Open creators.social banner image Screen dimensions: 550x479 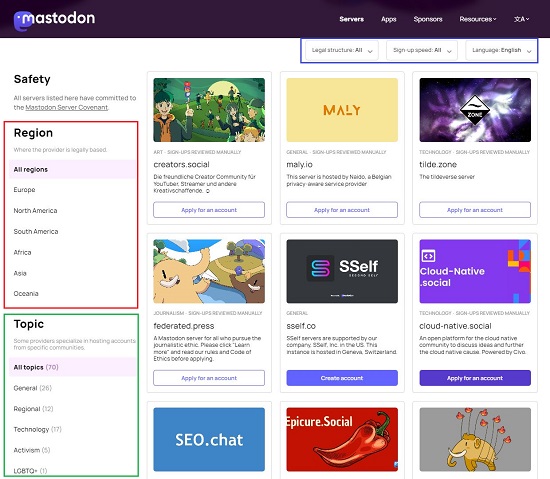point(209,110)
